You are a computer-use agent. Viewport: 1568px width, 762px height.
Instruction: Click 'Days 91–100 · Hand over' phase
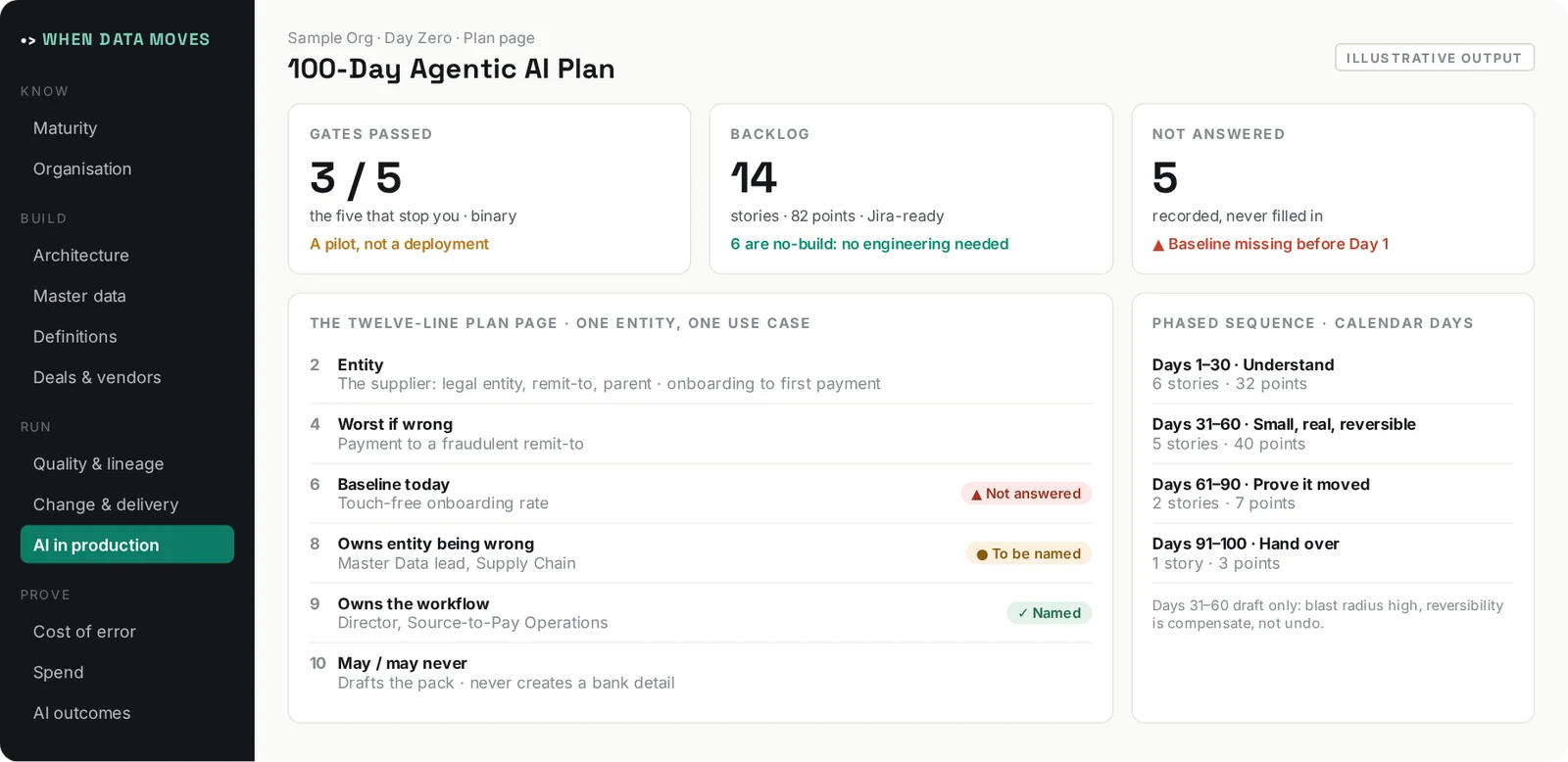tap(1246, 544)
